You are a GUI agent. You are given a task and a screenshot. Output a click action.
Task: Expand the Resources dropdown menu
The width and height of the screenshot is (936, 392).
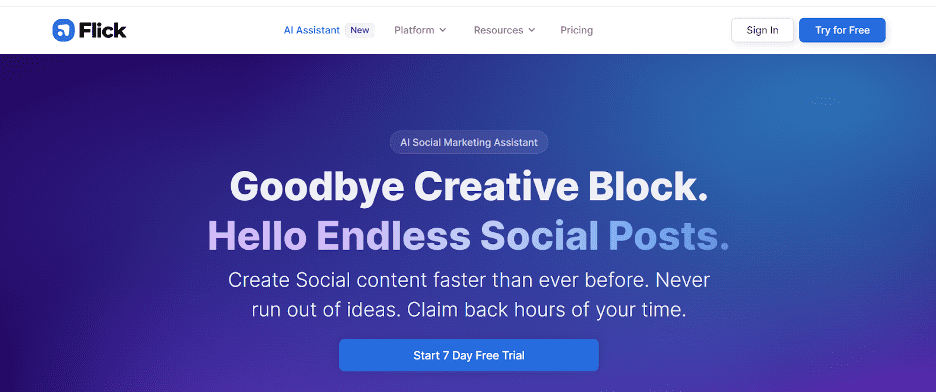click(x=504, y=30)
